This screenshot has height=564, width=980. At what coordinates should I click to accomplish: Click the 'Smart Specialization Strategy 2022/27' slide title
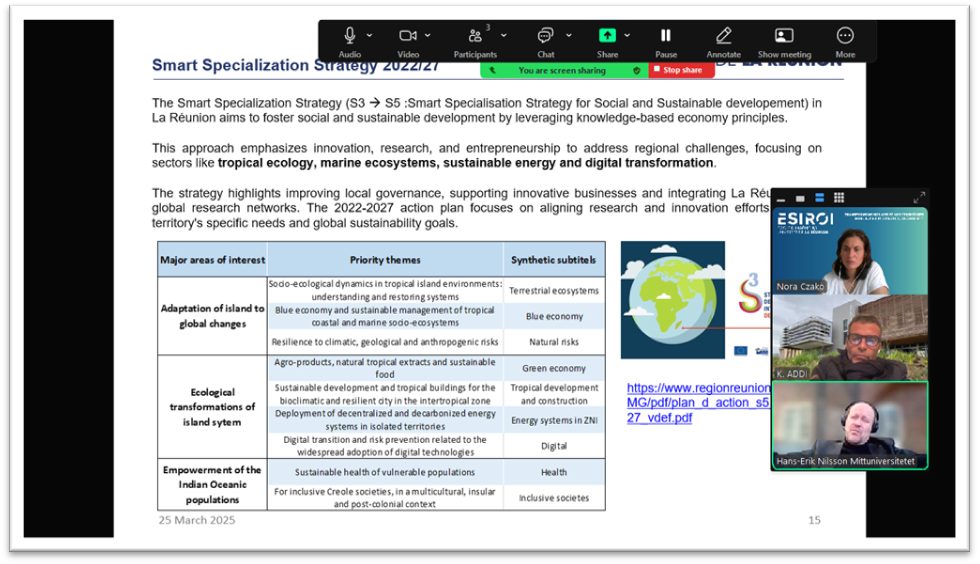[x=295, y=65]
